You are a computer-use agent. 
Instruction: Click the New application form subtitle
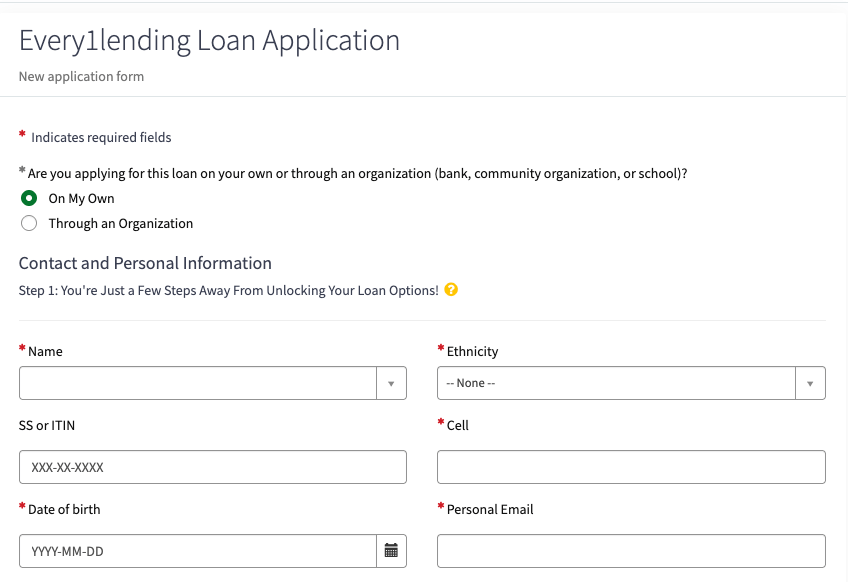coord(81,76)
